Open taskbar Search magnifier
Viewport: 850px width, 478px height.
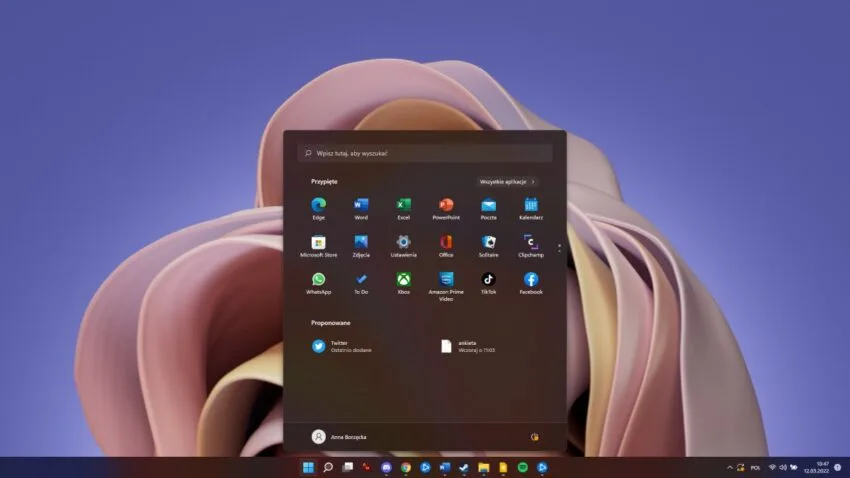pos(328,467)
